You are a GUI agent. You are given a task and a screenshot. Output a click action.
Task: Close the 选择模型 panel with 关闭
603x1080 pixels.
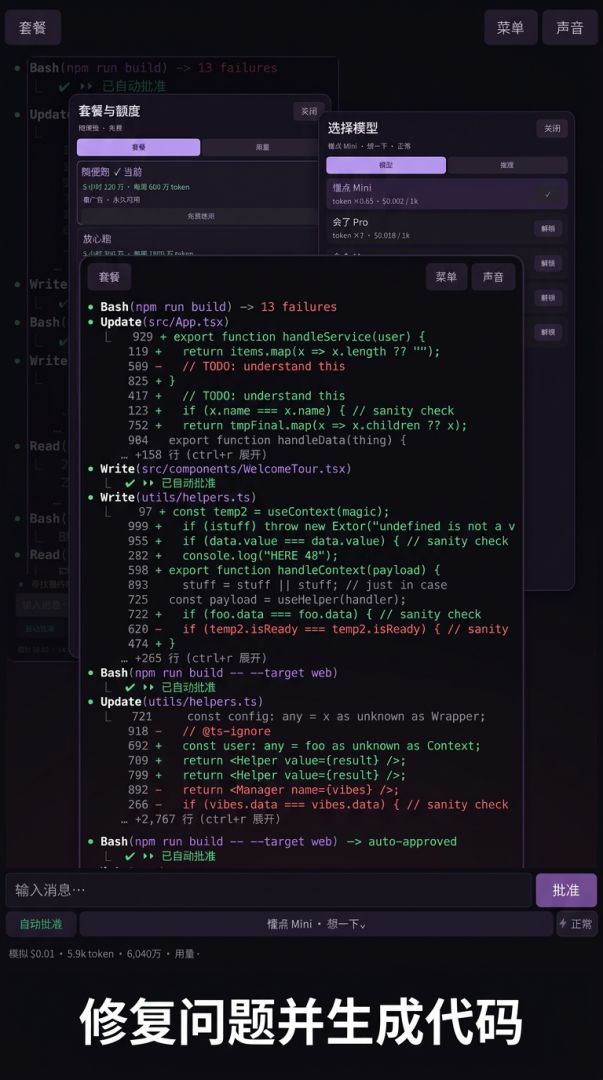click(x=552, y=128)
